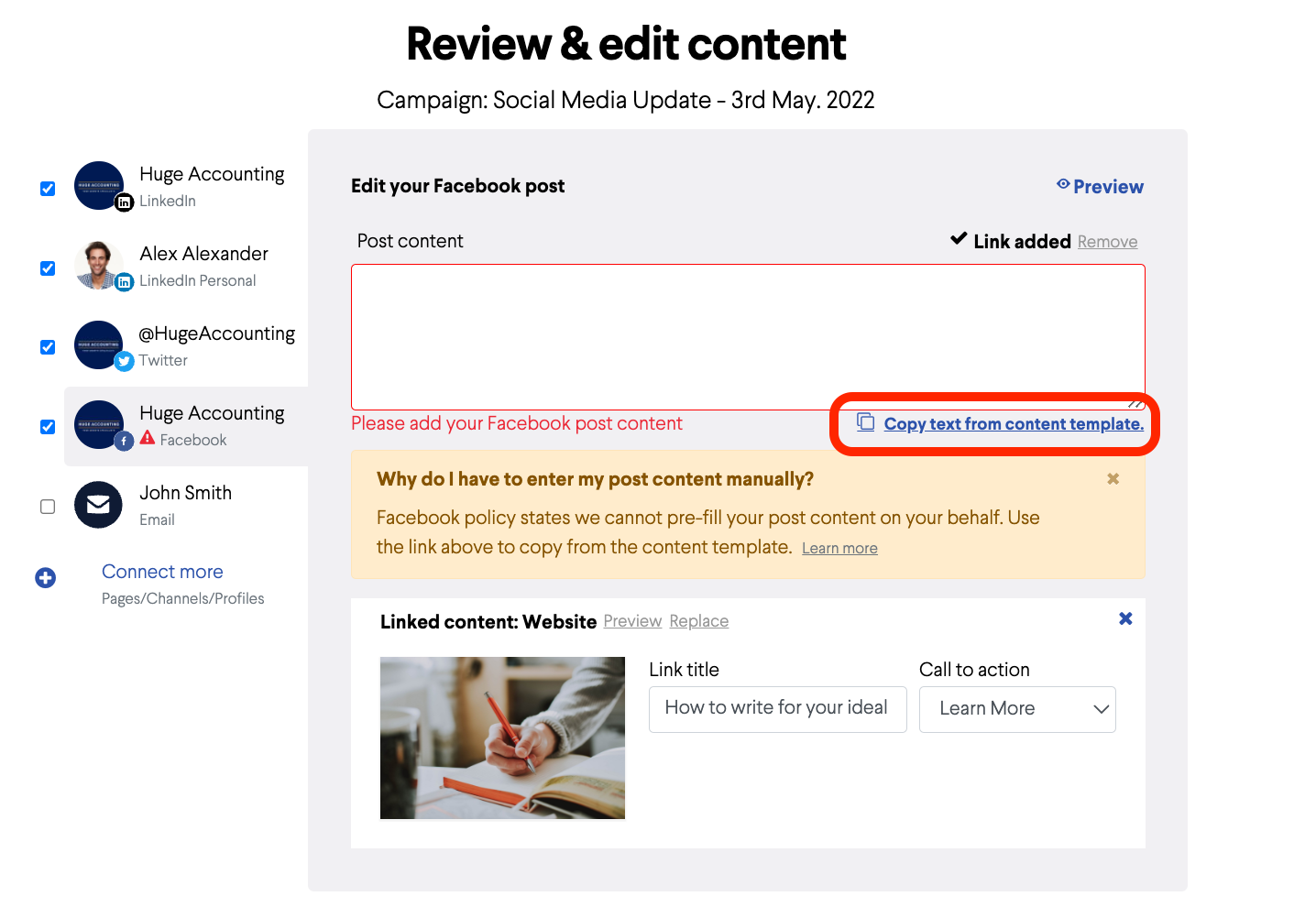Screen dimensions: 1316x918
Task: Open the Learn more link in notice
Action: (839, 548)
